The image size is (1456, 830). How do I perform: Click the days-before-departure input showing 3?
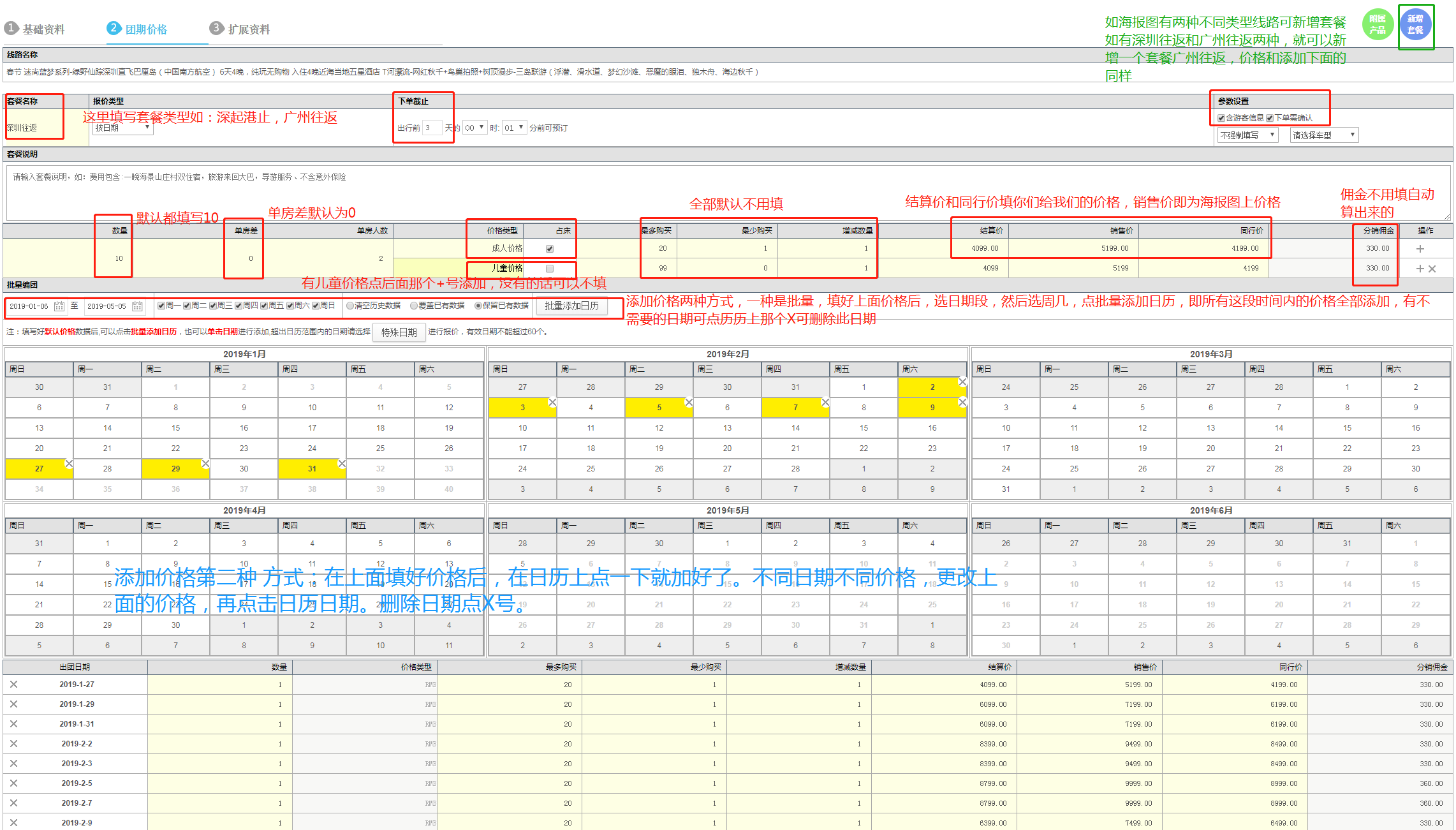point(432,128)
